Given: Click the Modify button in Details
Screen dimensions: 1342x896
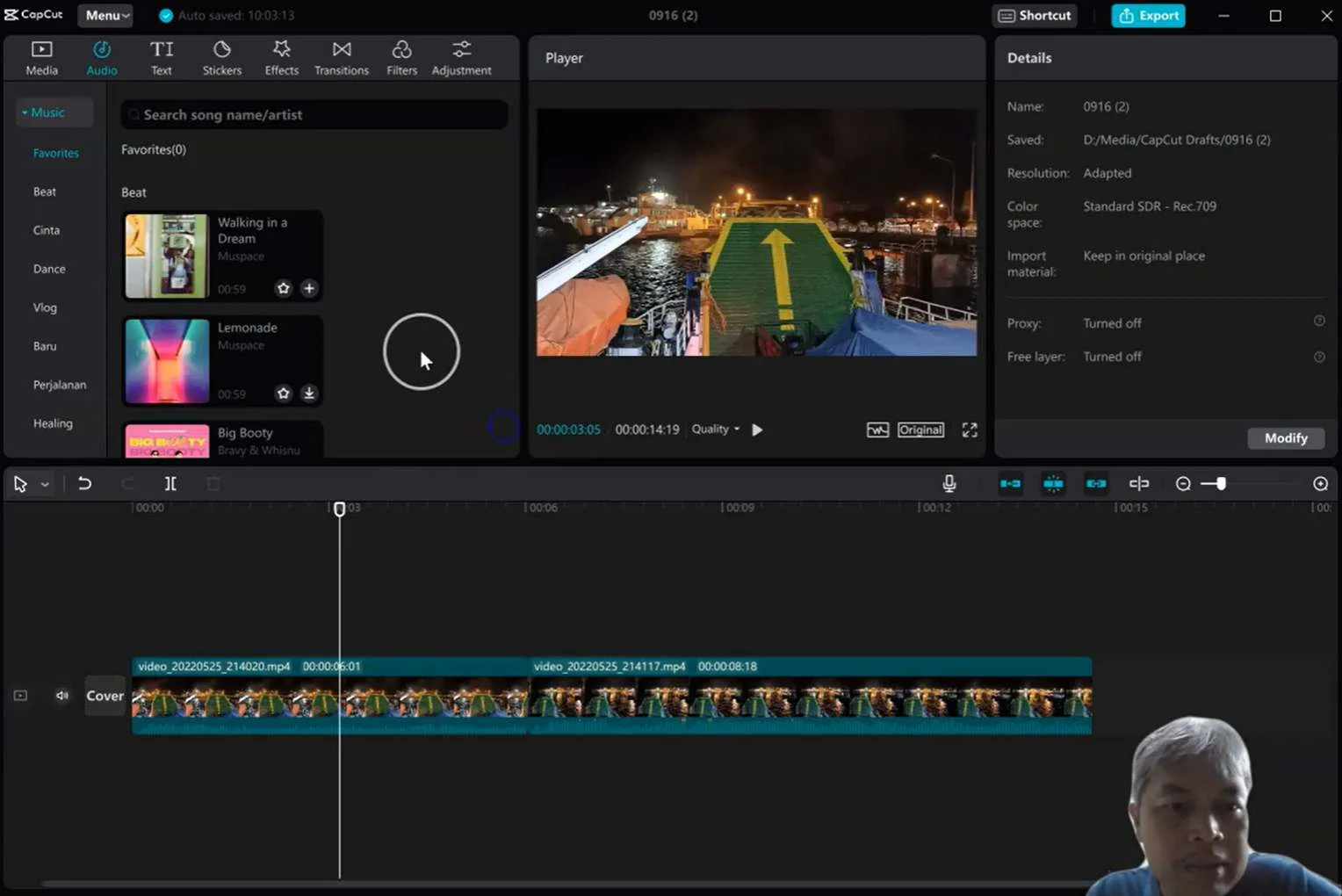Looking at the screenshot, I should click(1286, 437).
